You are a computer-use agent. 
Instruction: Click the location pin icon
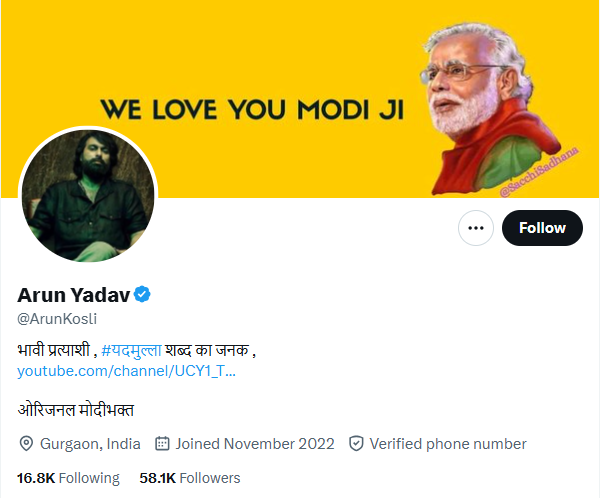[26, 443]
